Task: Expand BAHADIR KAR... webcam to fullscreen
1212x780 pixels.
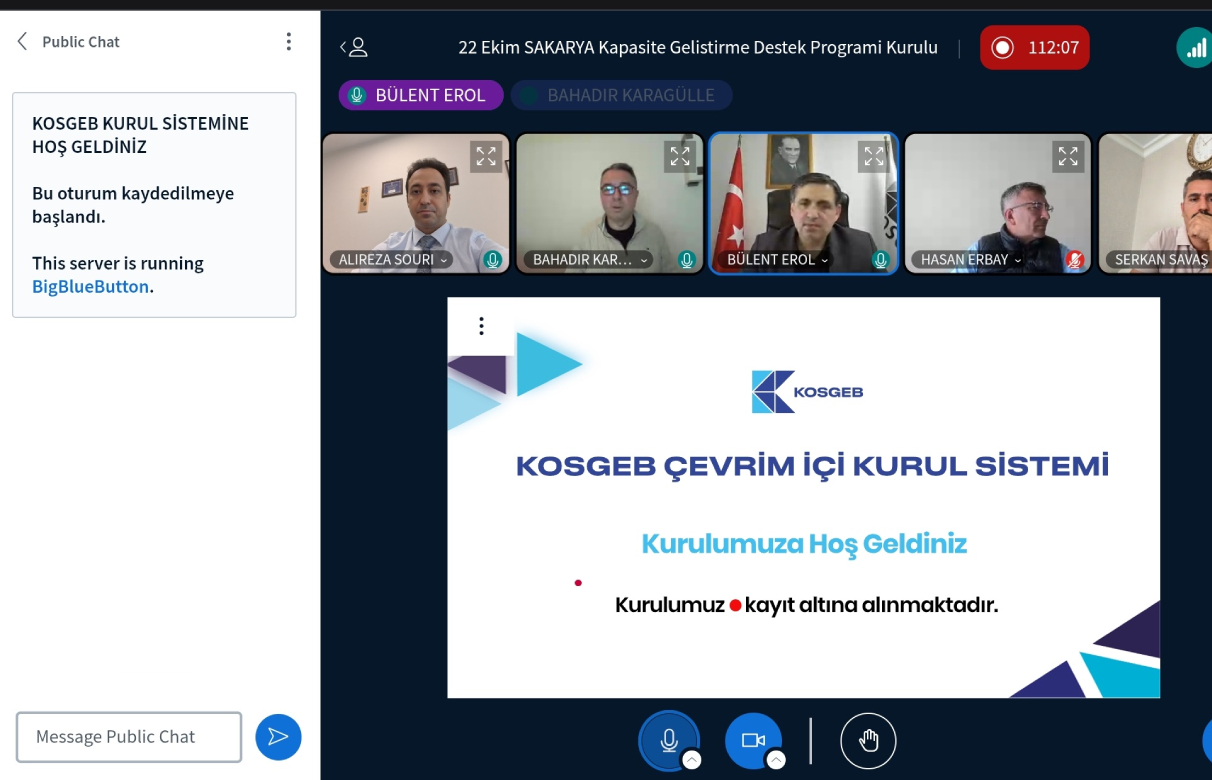Action: 680,156
